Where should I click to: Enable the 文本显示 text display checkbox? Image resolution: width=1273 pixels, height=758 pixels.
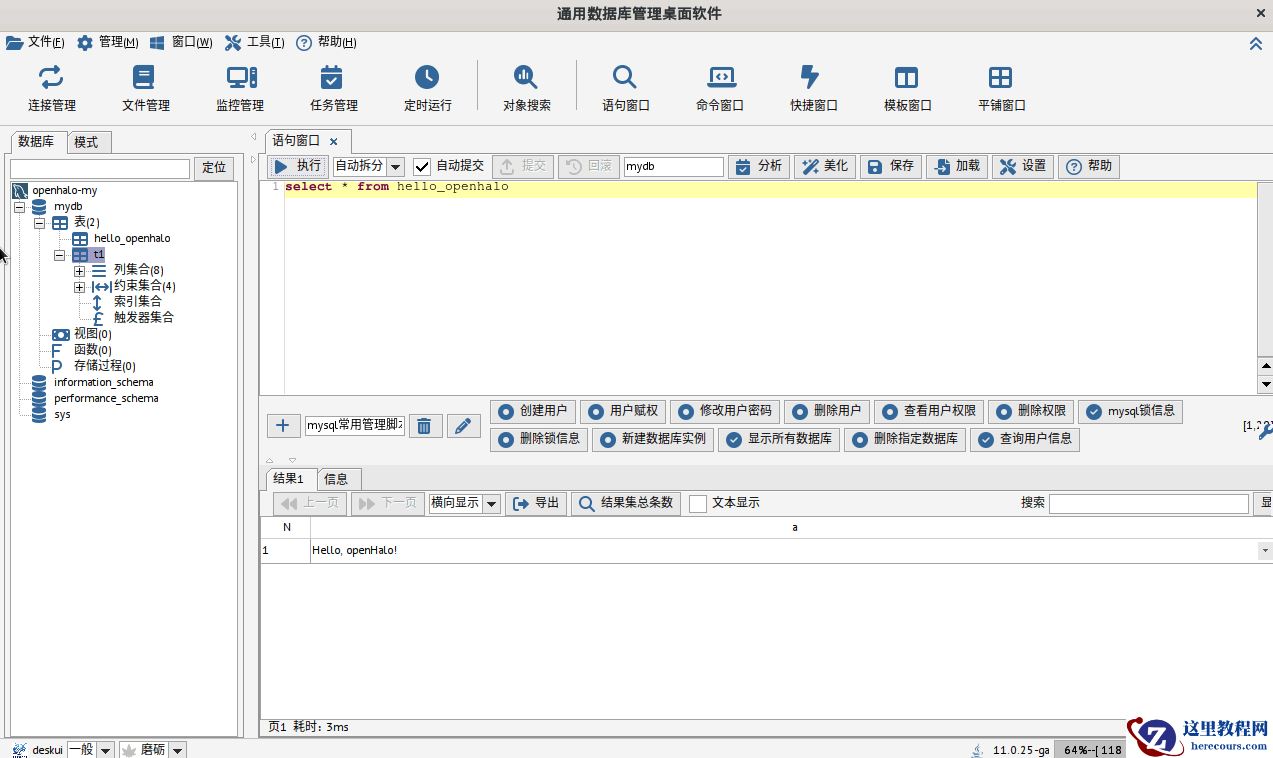[x=698, y=503]
